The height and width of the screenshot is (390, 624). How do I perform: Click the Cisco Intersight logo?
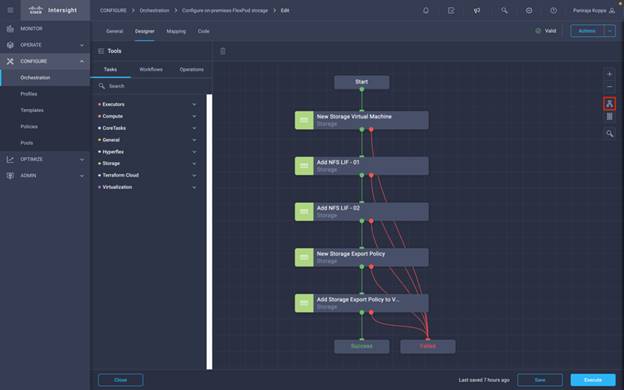pyautogui.click(x=53, y=10)
